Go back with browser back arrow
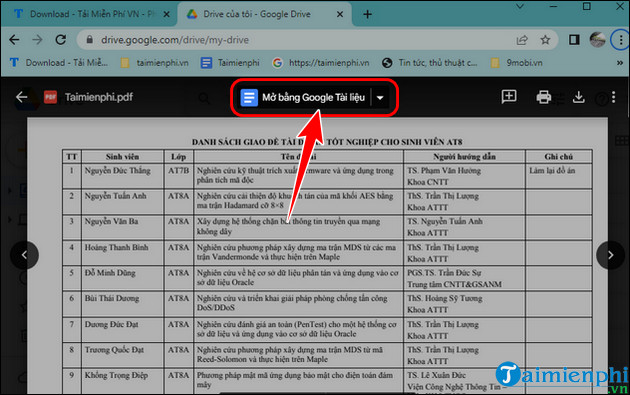 (14, 39)
